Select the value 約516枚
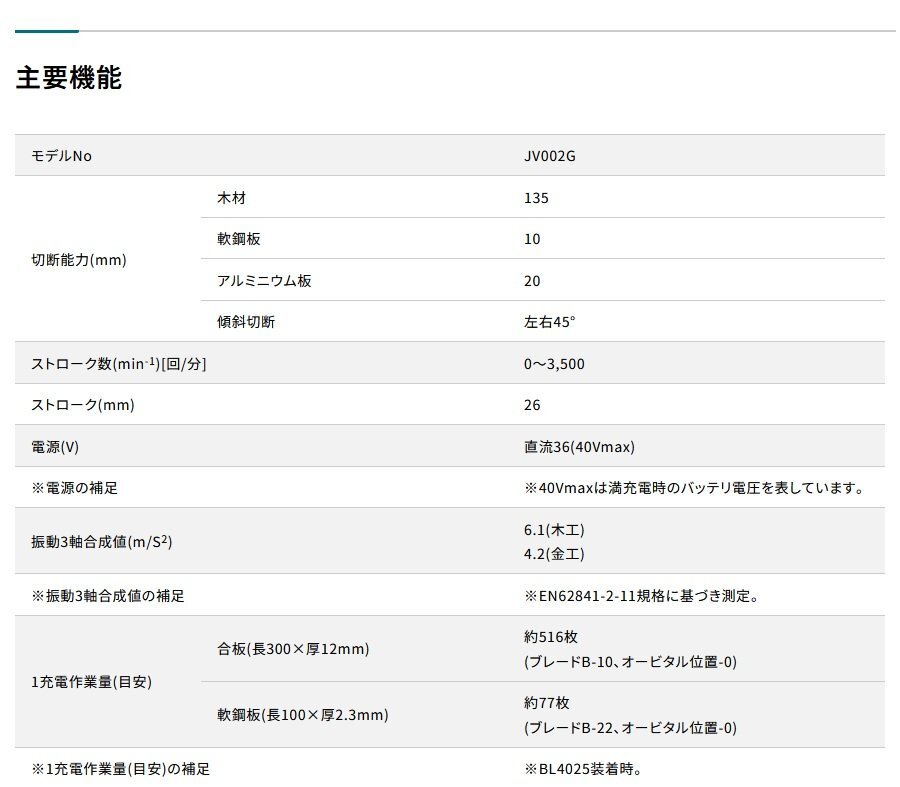The height and width of the screenshot is (787, 900). tap(550, 637)
